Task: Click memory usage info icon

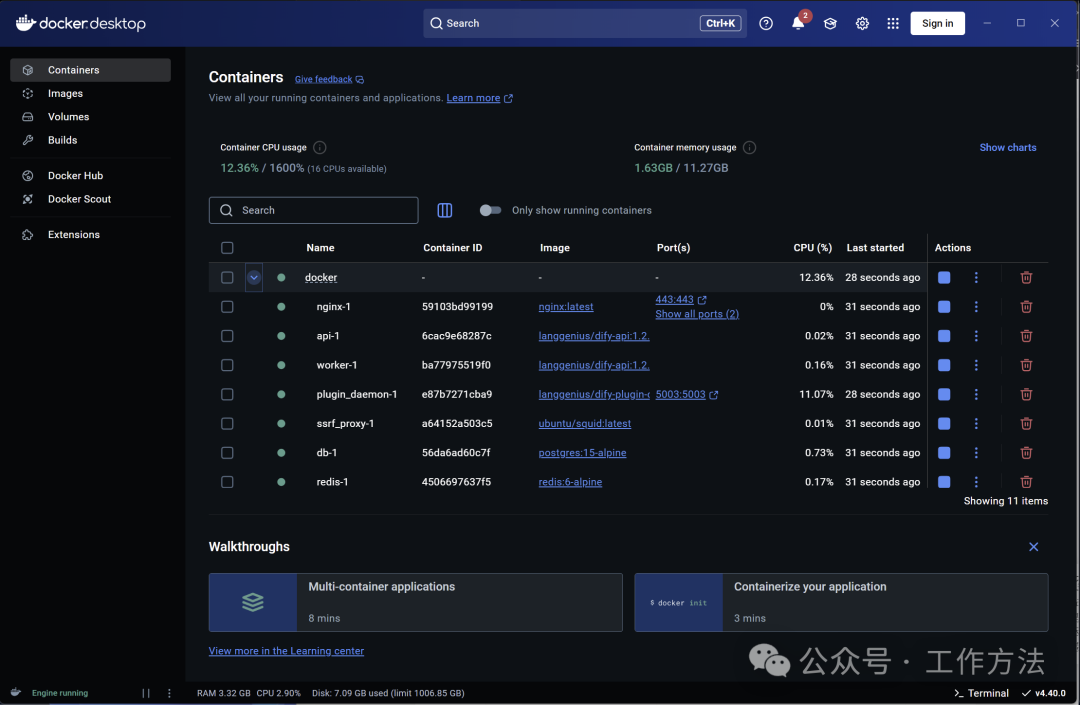Action: 749,147
